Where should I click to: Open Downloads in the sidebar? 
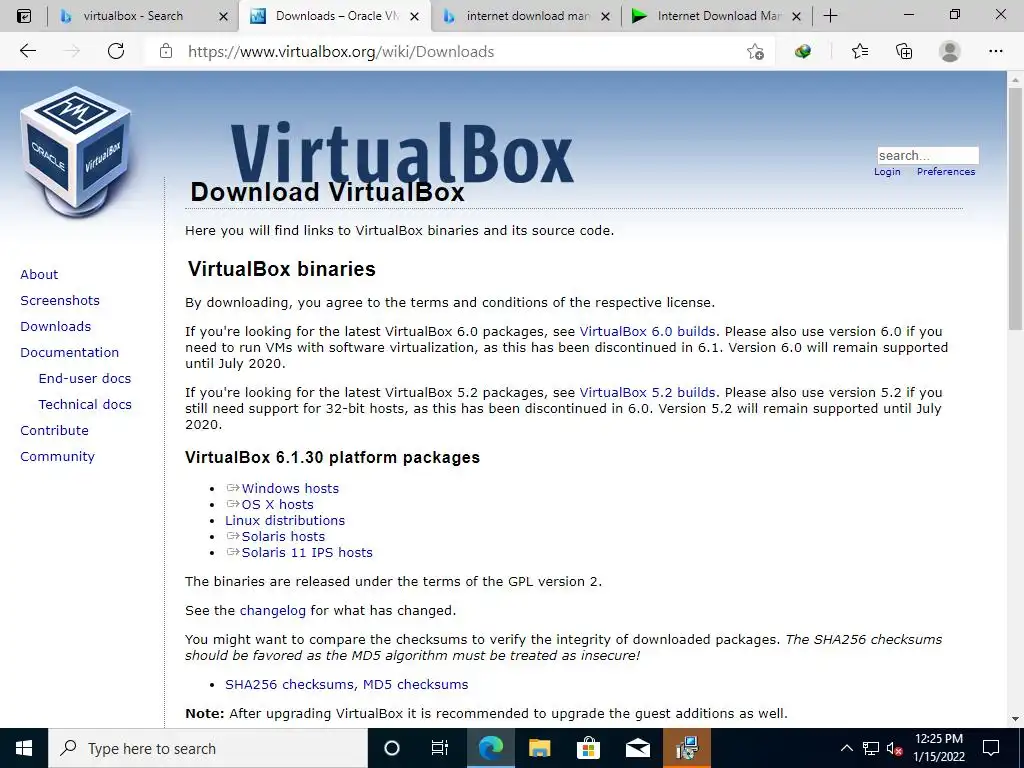click(56, 327)
